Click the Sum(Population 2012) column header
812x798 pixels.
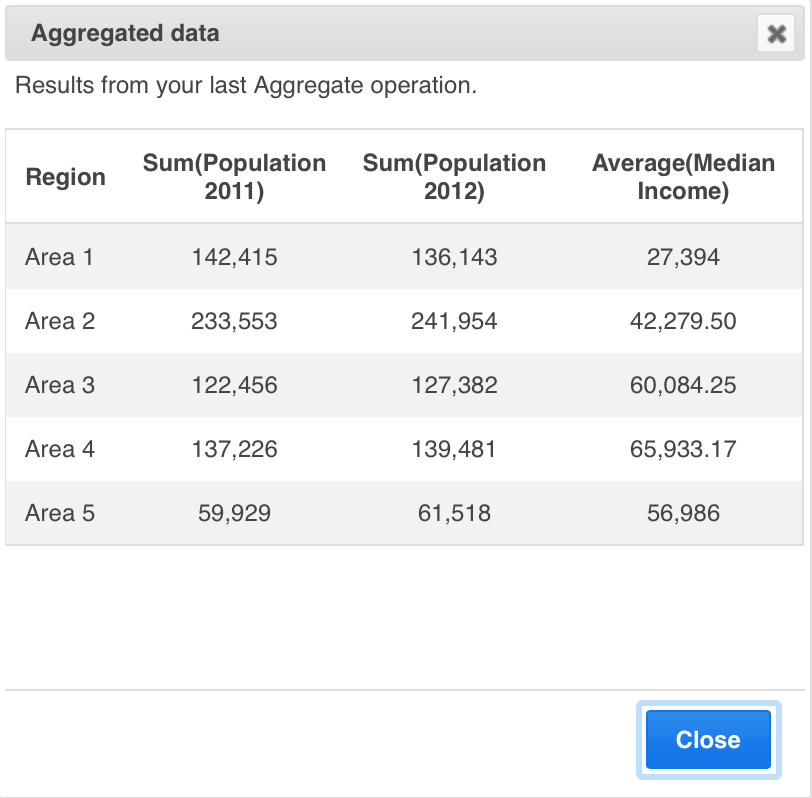click(x=454, y=177)
